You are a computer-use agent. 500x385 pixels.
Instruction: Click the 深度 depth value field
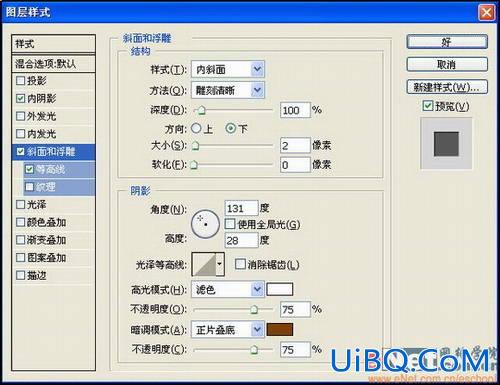pyautogui.click(x=295, y=110)
